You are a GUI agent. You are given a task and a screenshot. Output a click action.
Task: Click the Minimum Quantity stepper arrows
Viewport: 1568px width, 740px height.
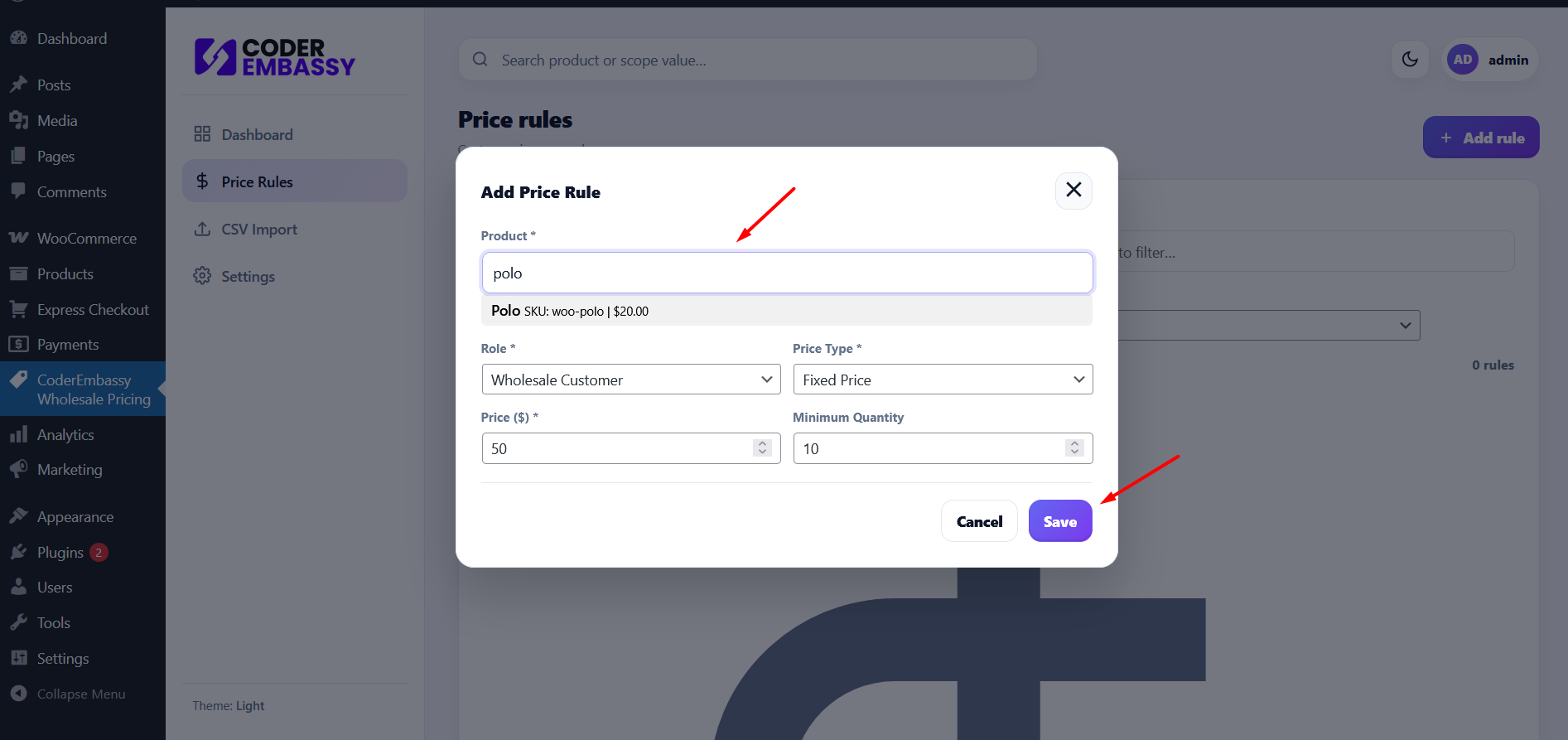(x=1074, y=448)
